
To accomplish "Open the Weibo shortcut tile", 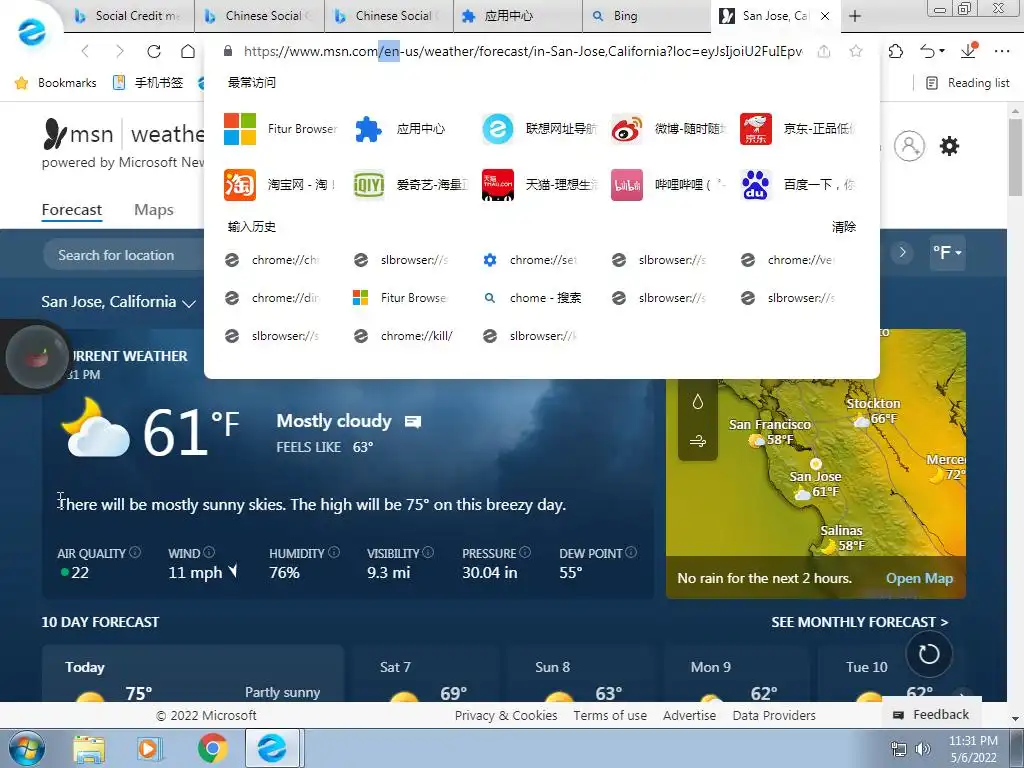I will [668, 129].
